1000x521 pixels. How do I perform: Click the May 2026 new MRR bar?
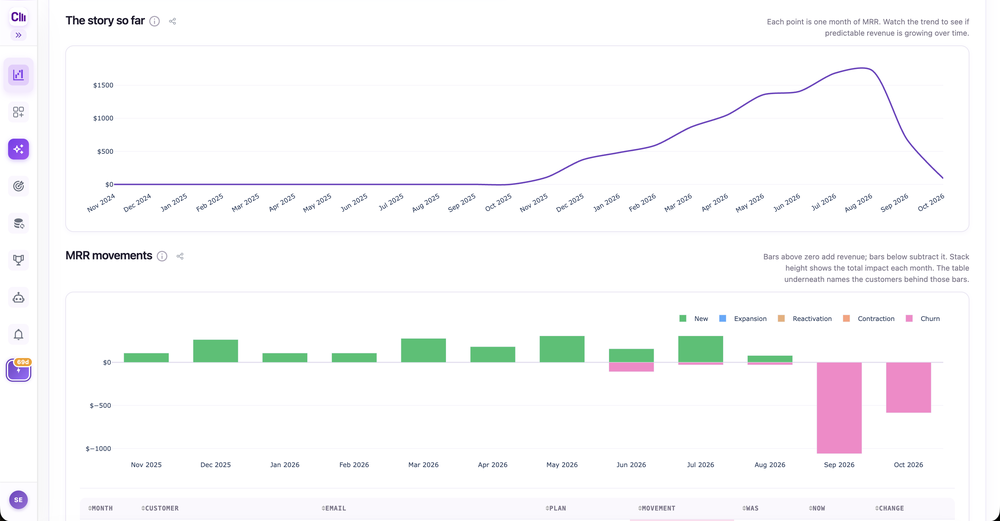[562, 349]
